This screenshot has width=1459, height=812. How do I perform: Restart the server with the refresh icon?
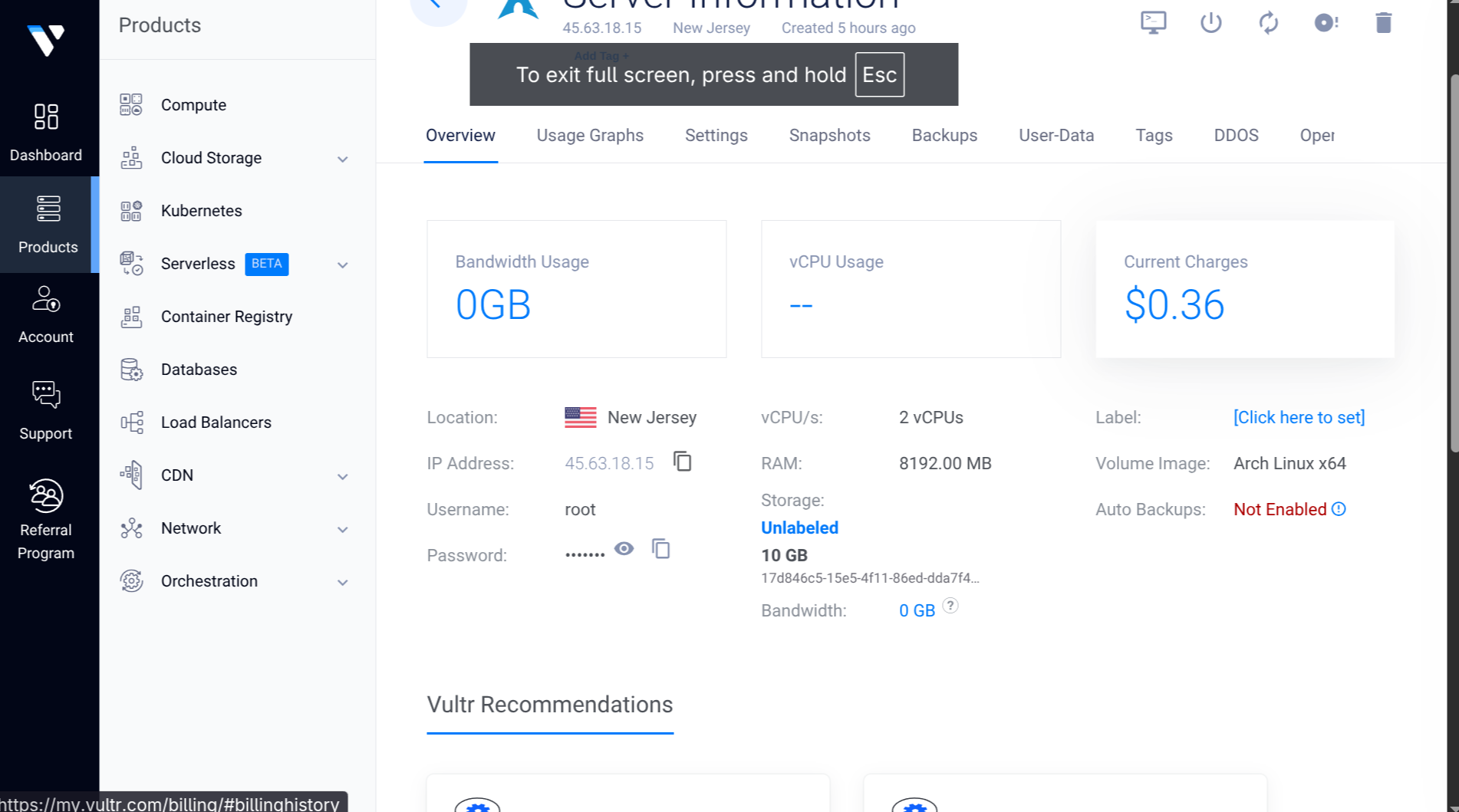(1269, 22)
